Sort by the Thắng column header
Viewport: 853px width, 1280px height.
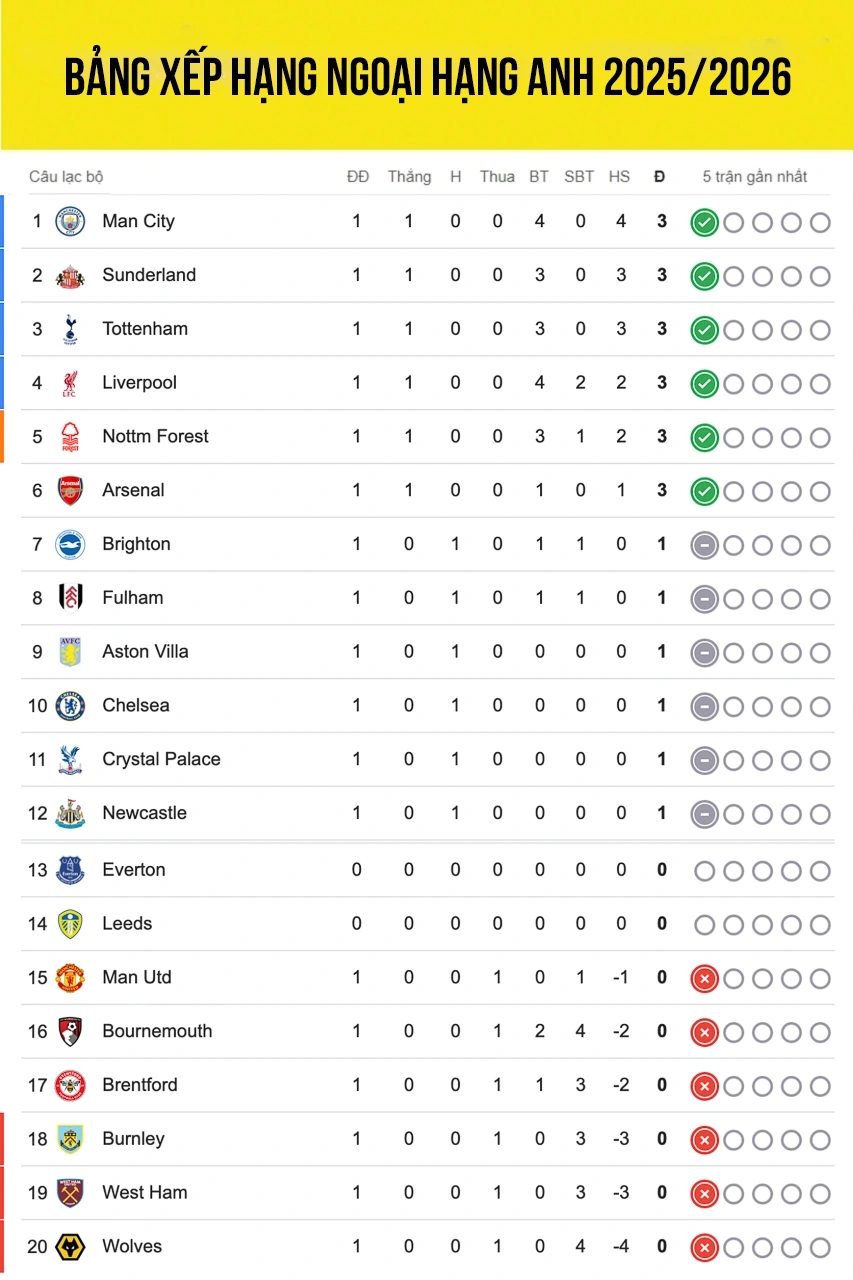pos(409,177)
